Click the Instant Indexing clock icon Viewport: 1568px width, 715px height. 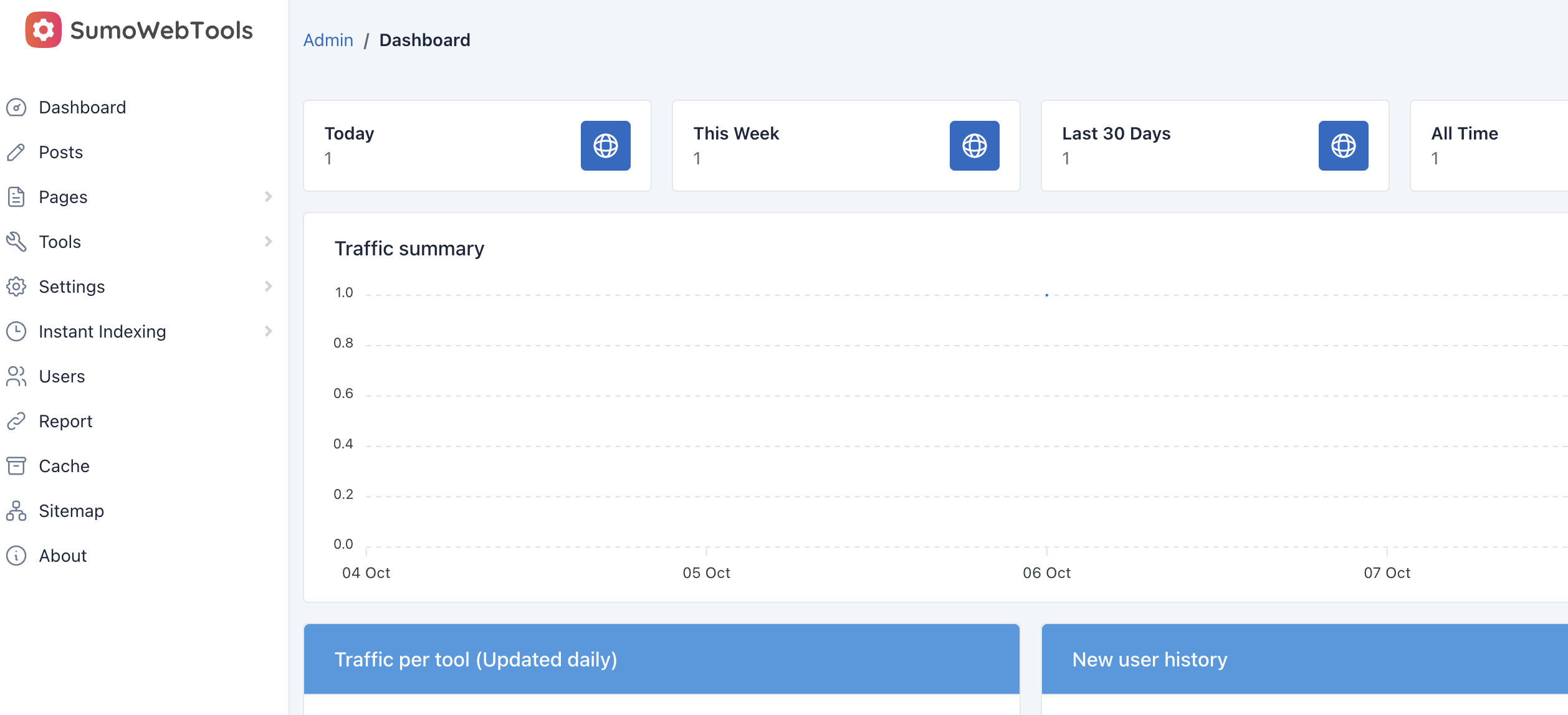click(16, 332)
